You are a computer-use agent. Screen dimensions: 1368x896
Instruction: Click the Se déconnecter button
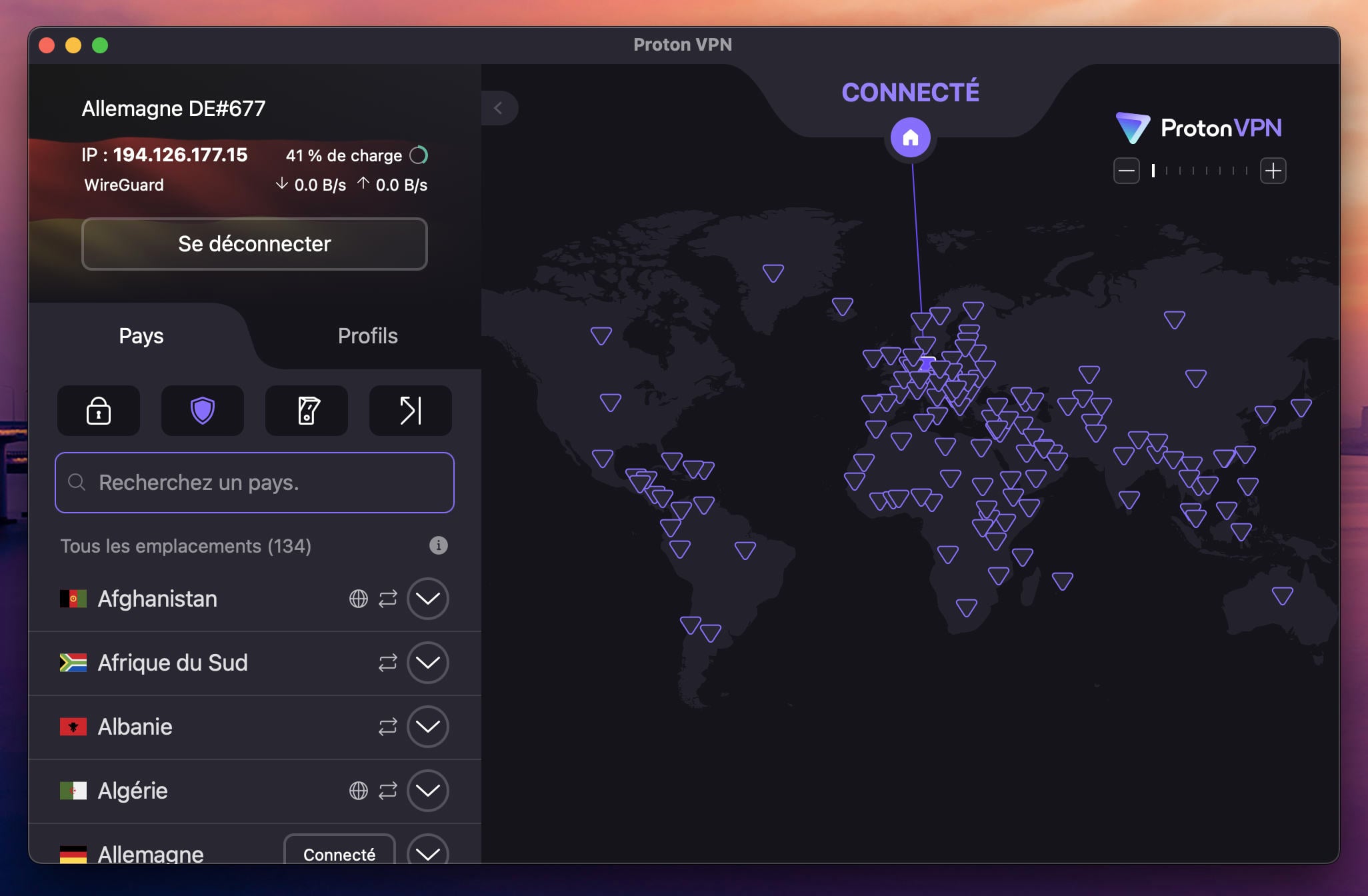(x=253, y=244)
